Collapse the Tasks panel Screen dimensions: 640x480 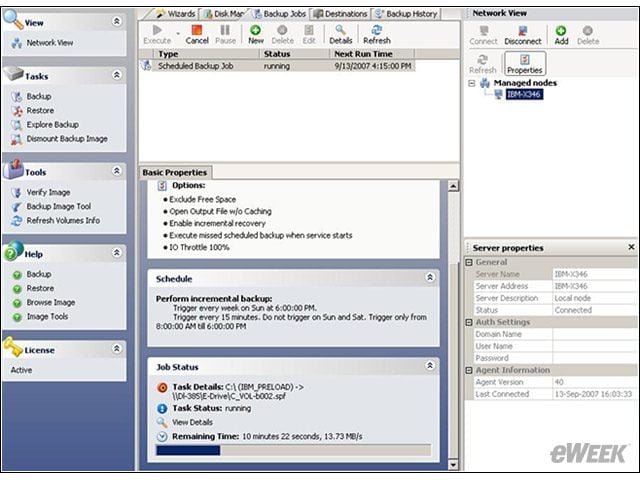coord(117,75)
